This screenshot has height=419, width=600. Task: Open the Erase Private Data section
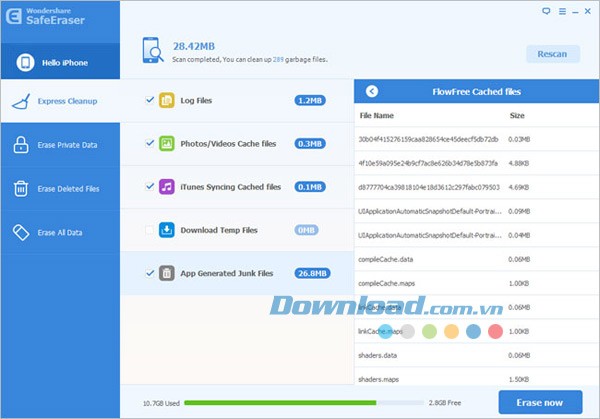click(x=60, y=145)
